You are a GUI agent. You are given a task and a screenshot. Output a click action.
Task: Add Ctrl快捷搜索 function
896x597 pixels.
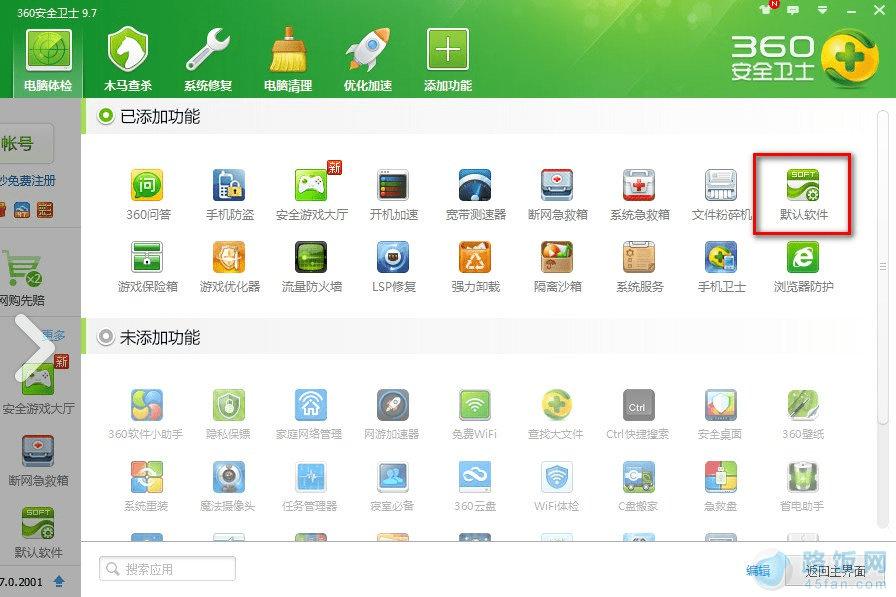[x=638, y=414]
